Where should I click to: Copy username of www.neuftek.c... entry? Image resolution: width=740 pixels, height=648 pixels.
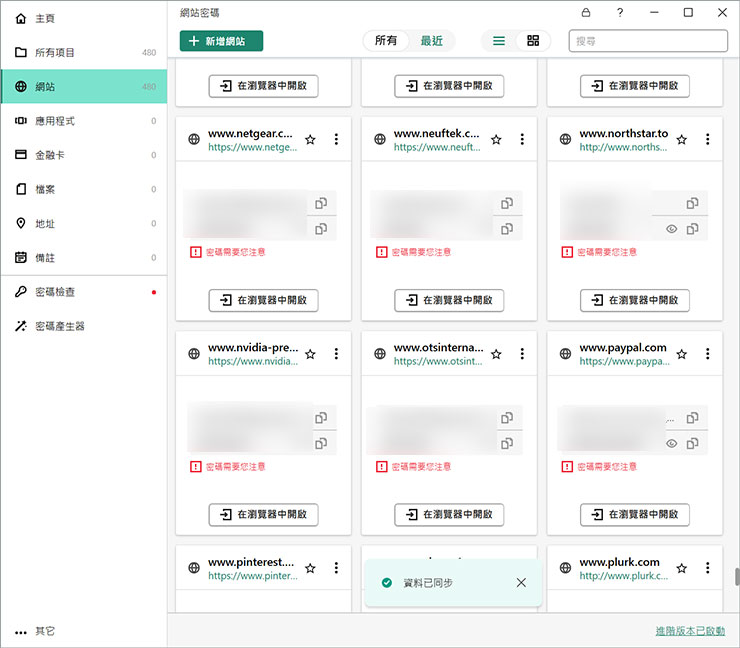point(507,203)
